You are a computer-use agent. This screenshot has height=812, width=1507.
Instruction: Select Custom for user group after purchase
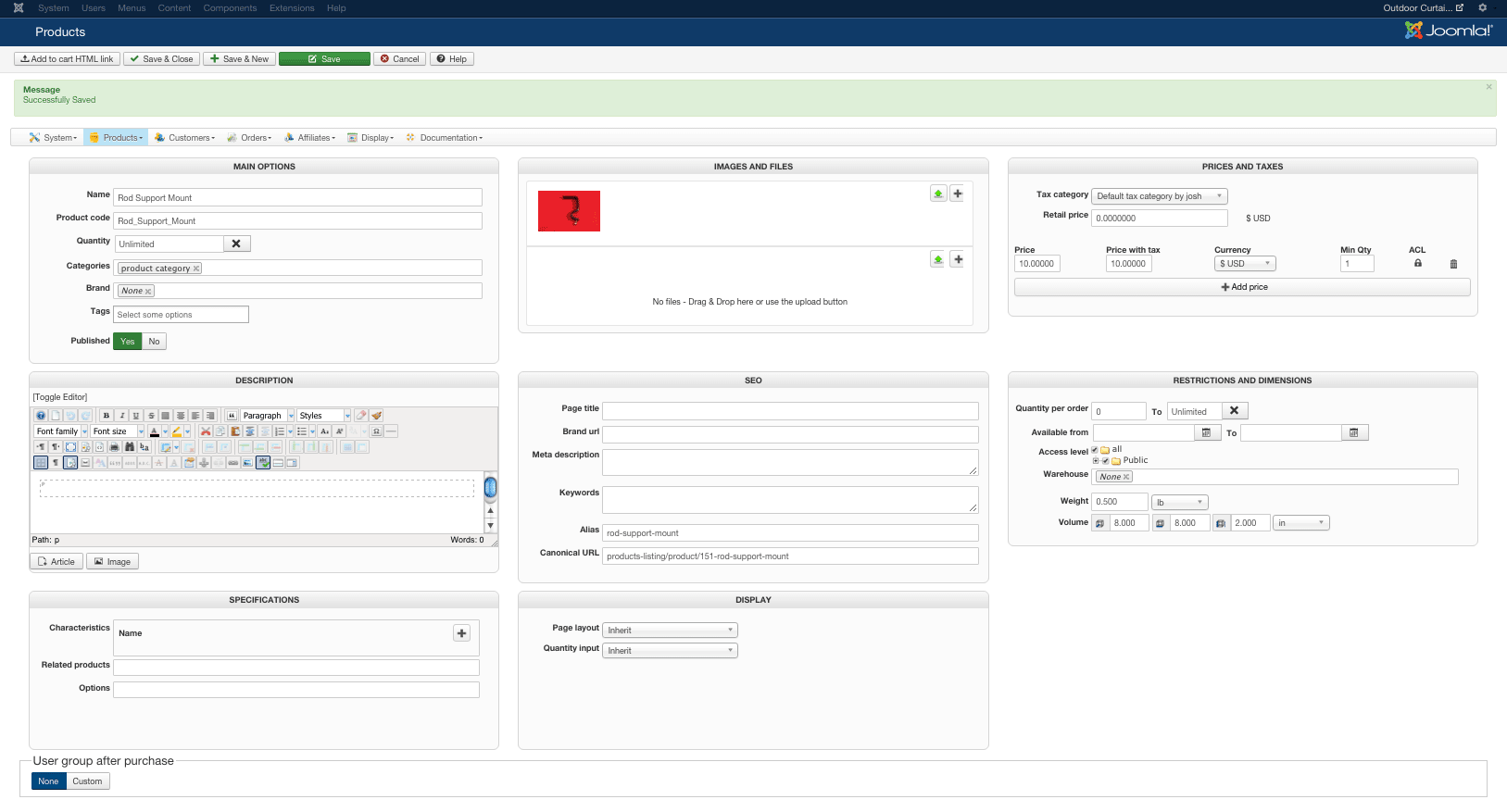(x=87, y=781)
